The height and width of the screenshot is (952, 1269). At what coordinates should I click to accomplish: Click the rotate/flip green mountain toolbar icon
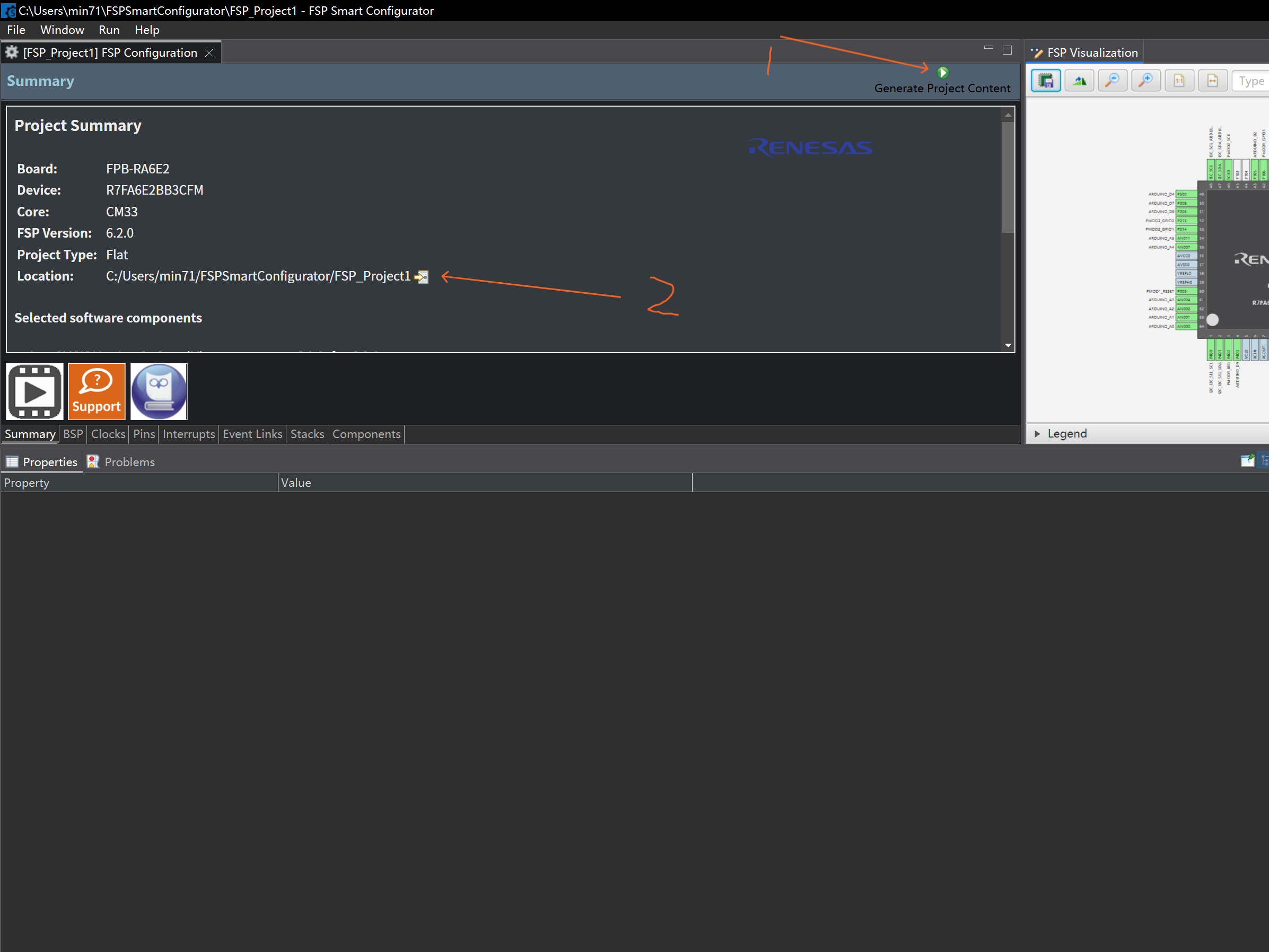[x=1079, y=81]
